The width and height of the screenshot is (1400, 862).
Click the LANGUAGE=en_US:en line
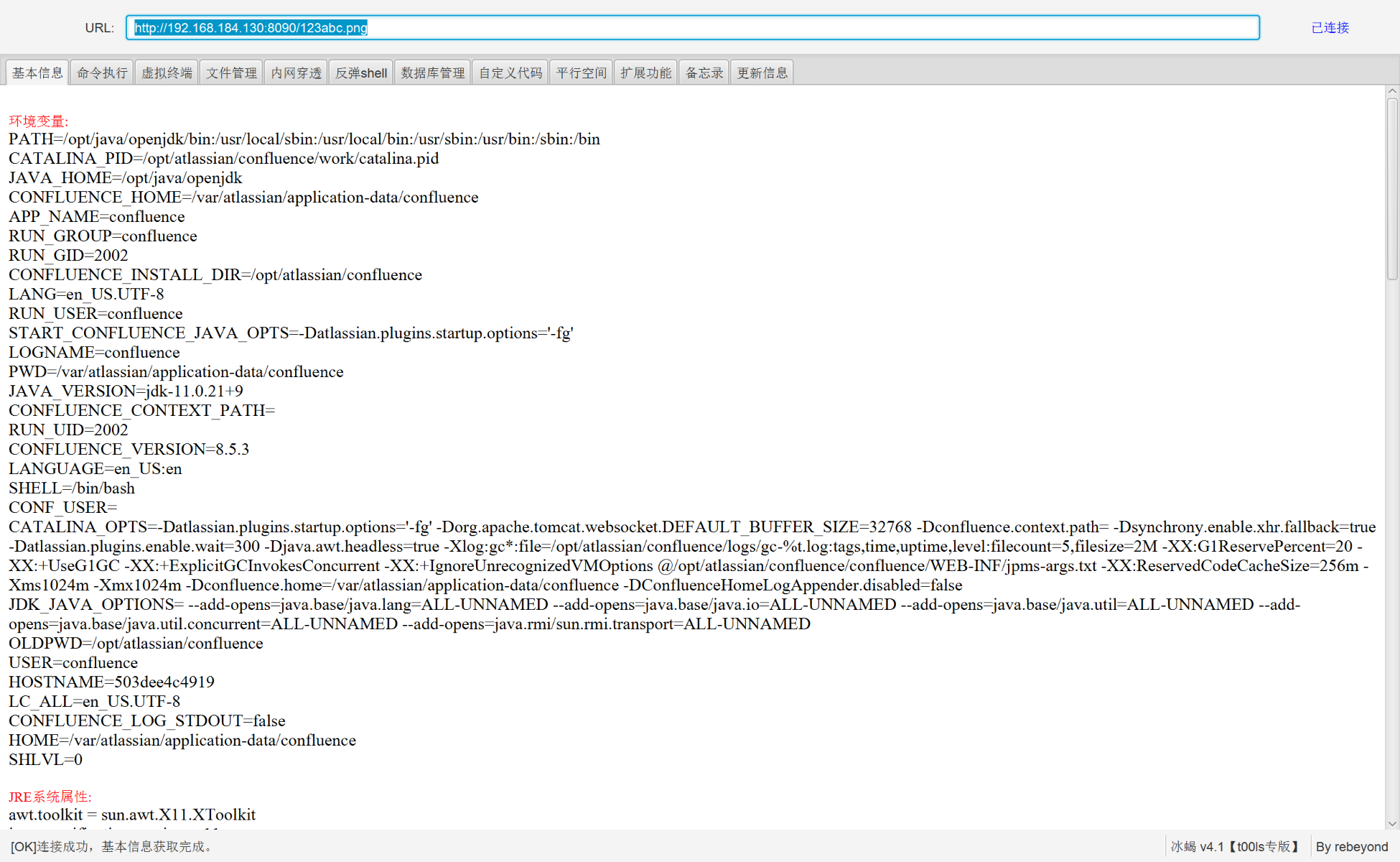click(x=95, y=468)
